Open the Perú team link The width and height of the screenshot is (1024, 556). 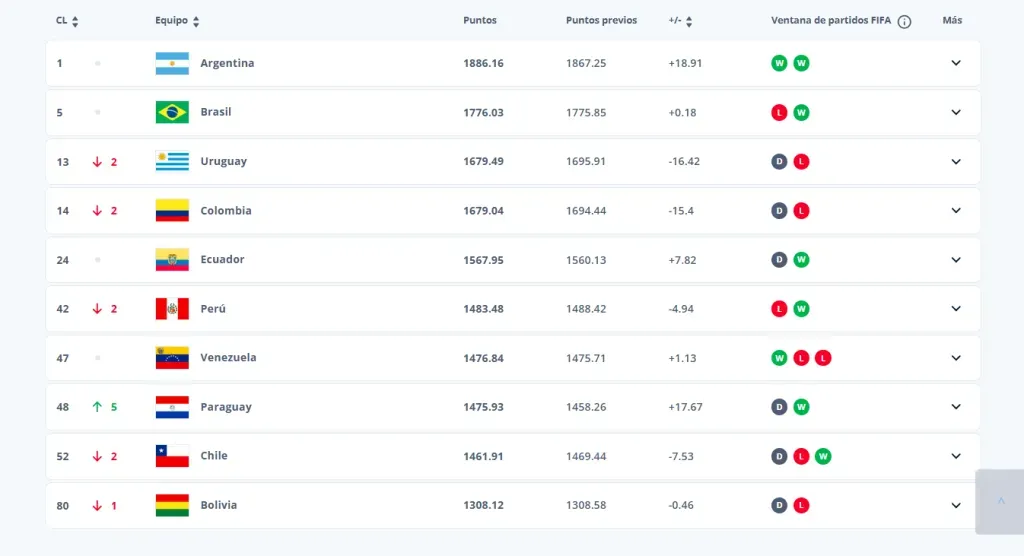[213, 309]
